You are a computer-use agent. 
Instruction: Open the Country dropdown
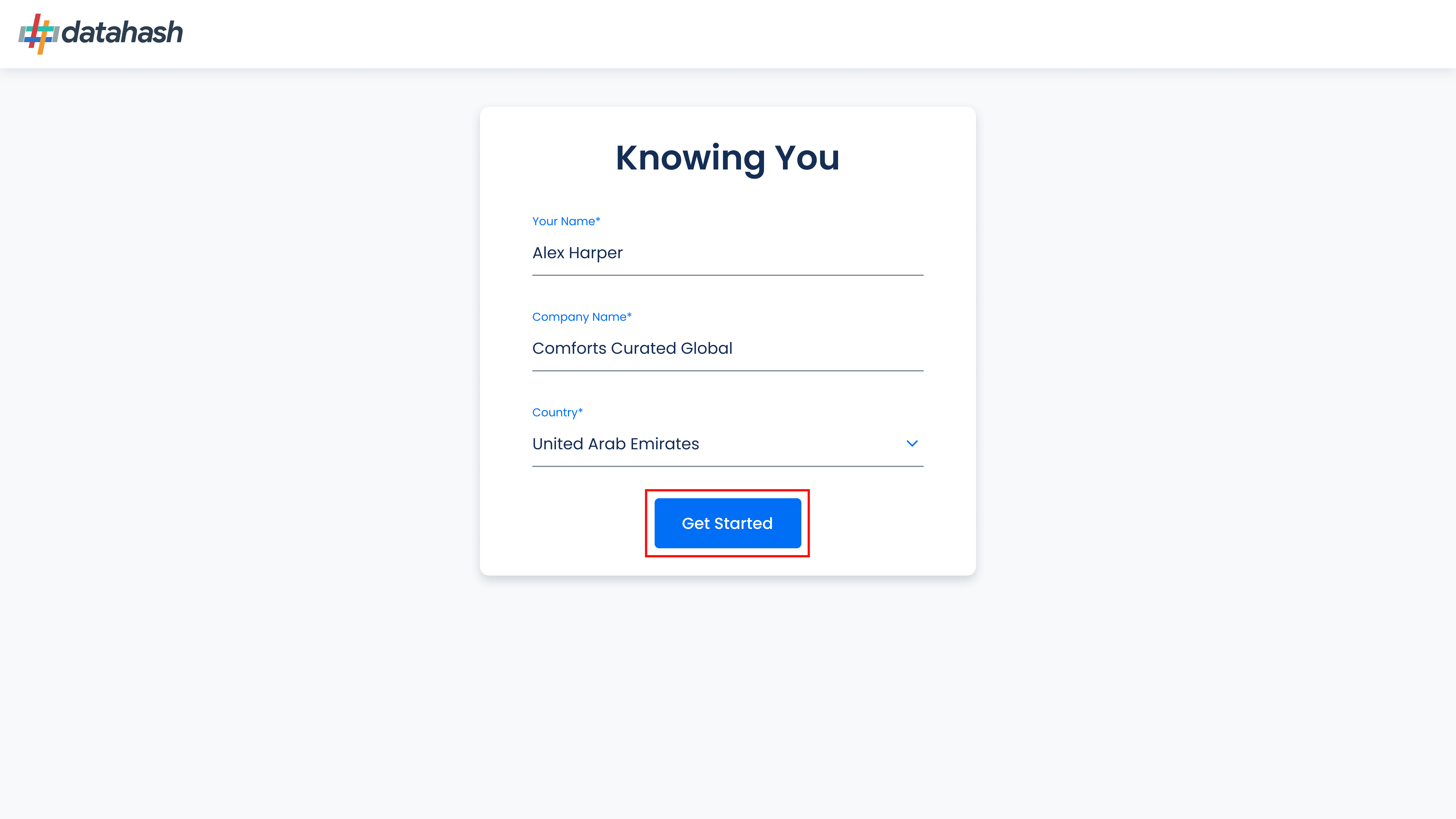(x=727, y=444)
